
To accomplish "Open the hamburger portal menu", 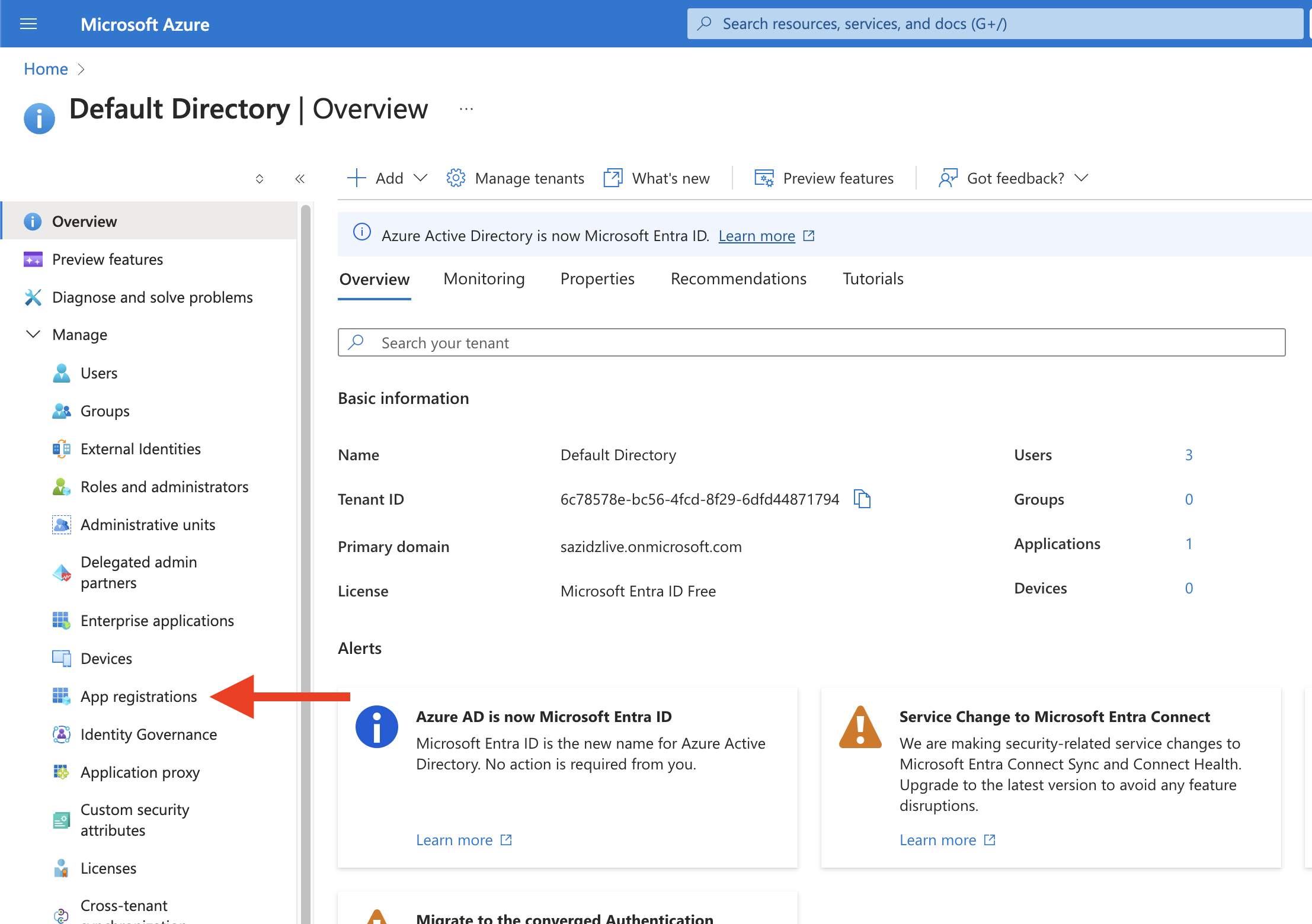I will pyautogui.click(x=28, y=24).
